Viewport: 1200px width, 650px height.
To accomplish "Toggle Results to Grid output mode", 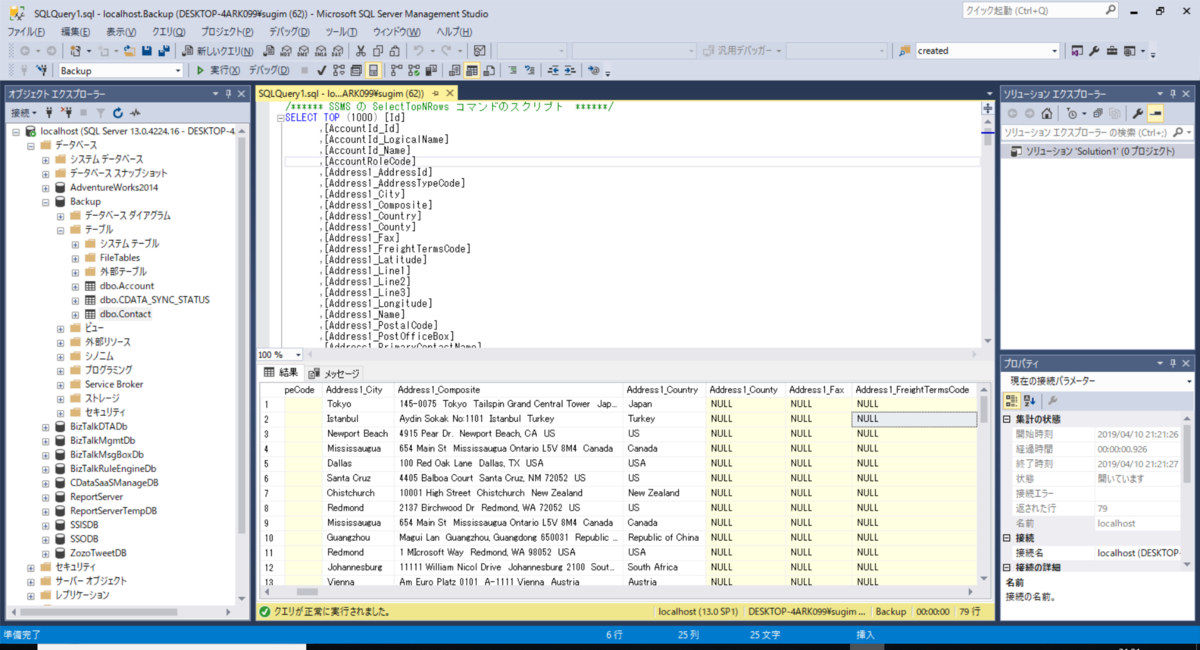I will pos(471,71).
